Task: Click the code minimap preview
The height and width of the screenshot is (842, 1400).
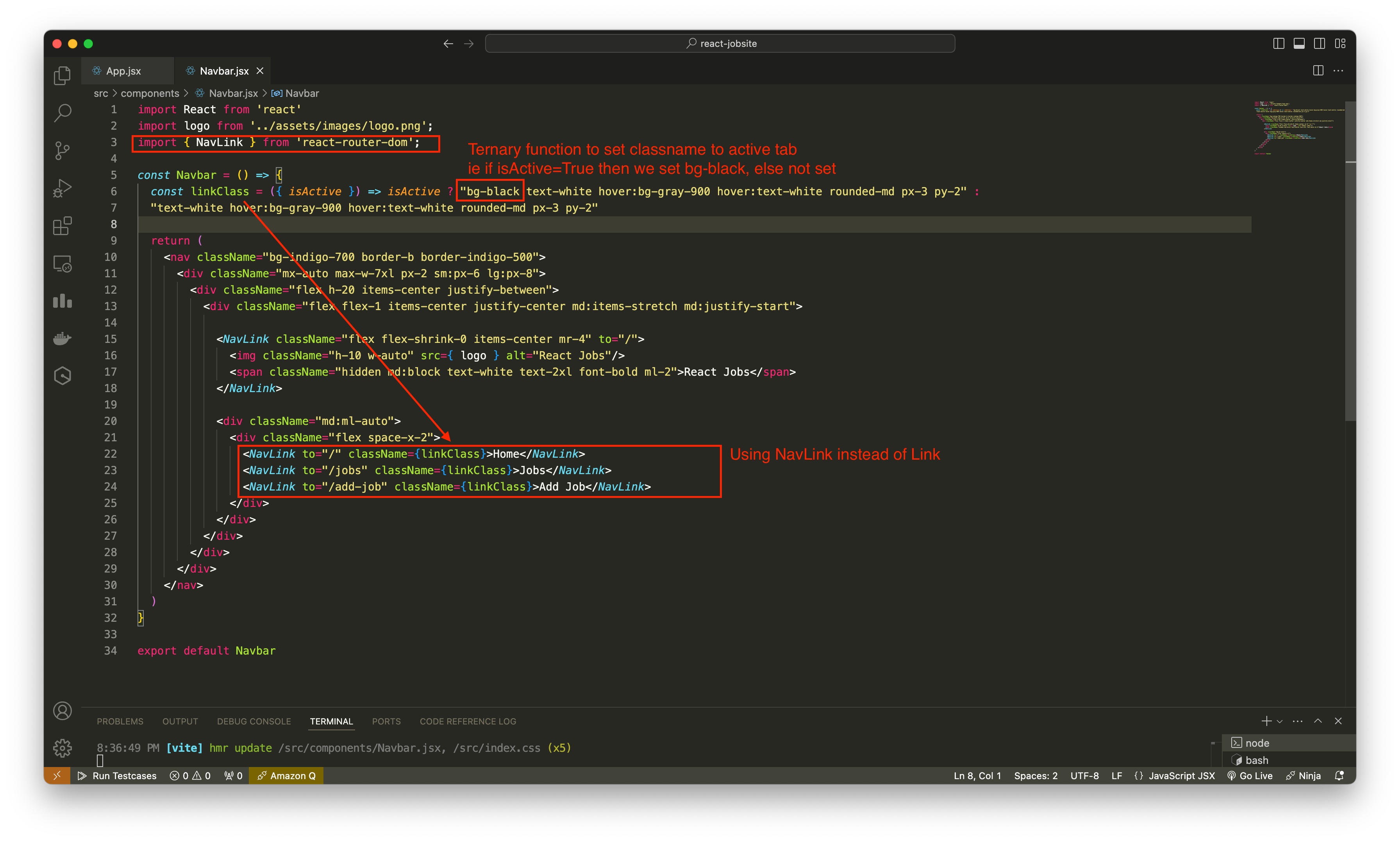Action: click(1298, 128)
